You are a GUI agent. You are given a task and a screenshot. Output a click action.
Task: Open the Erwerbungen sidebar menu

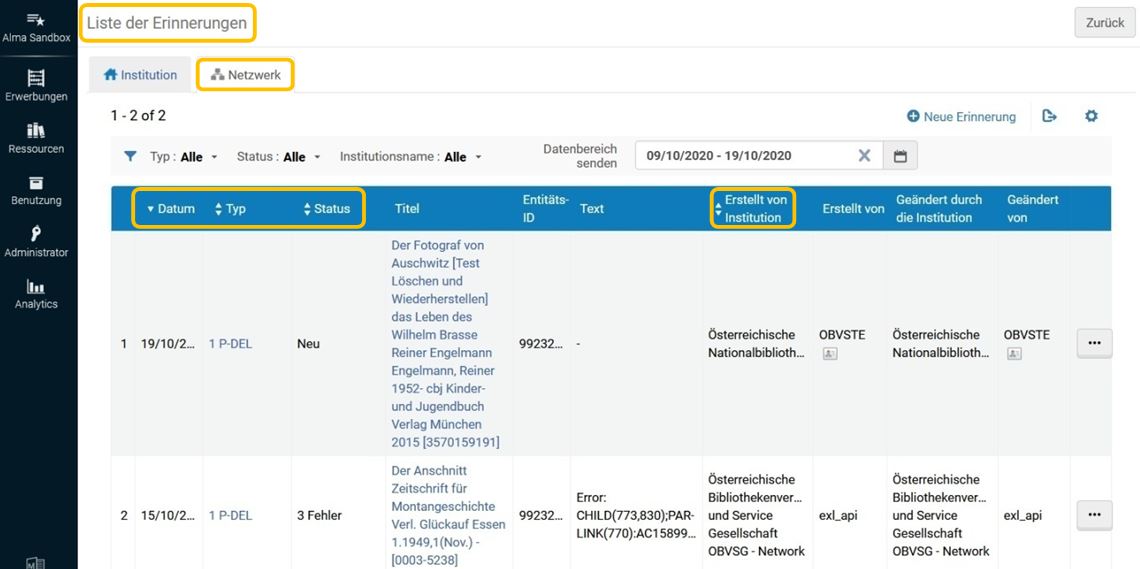[x=36, y=86]
